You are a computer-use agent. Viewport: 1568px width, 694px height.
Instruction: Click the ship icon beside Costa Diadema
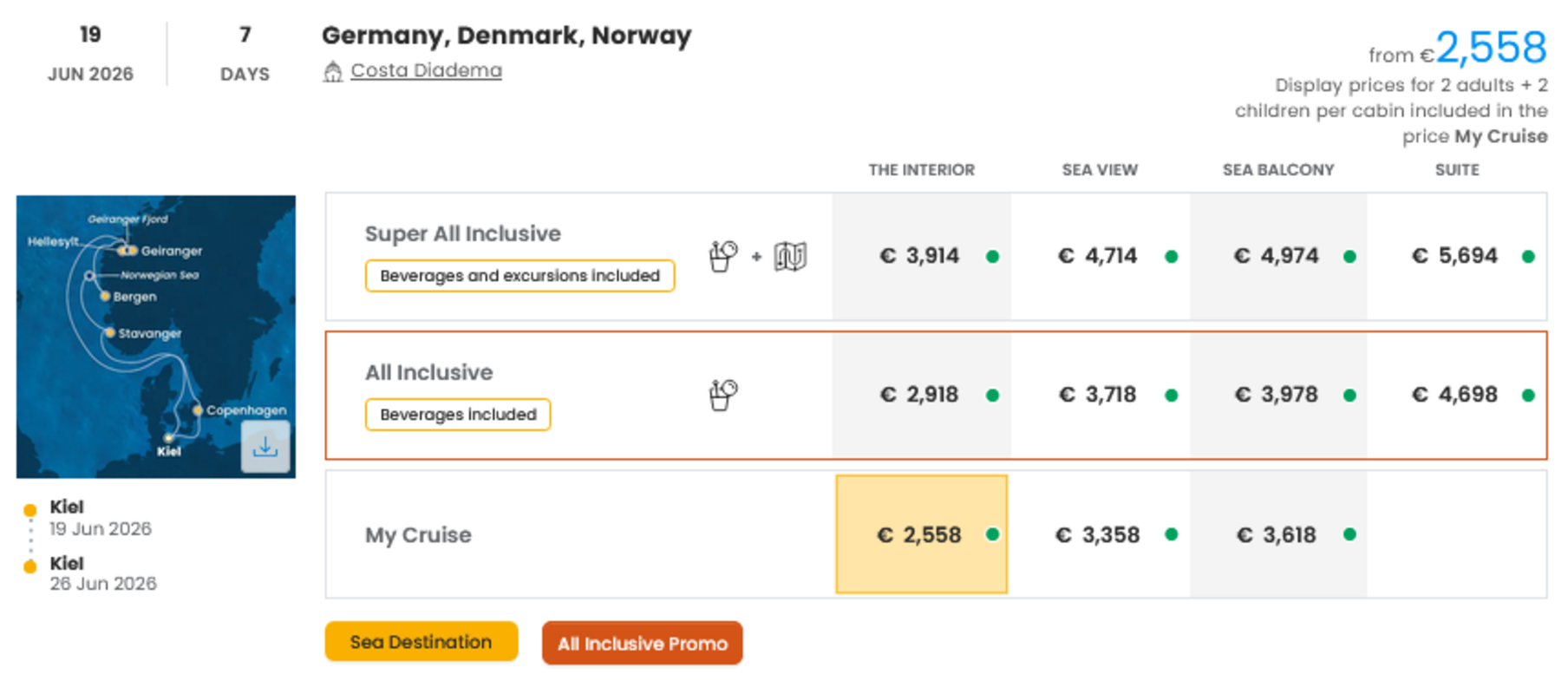333,71
